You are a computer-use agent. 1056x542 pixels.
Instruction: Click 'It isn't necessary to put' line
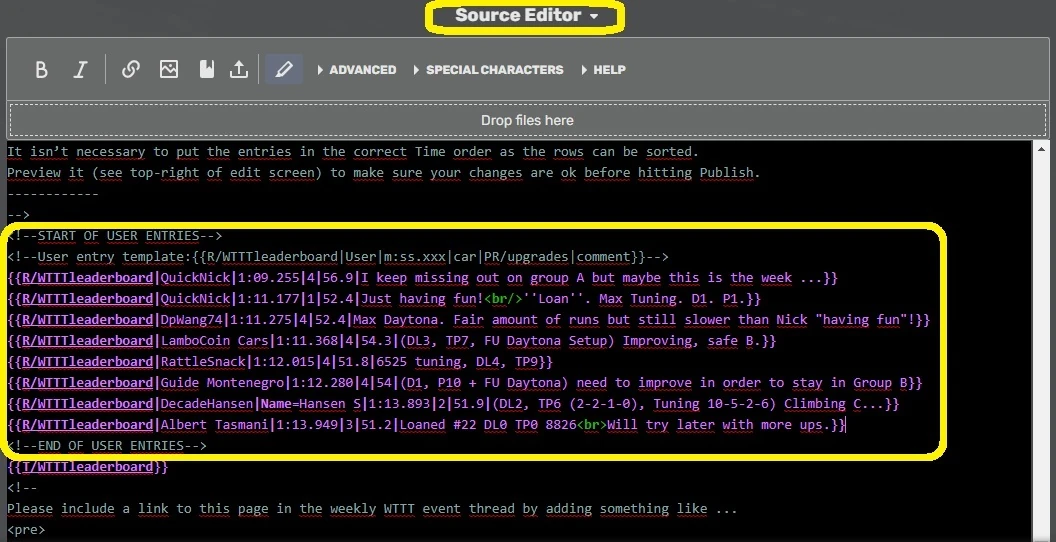353,151
